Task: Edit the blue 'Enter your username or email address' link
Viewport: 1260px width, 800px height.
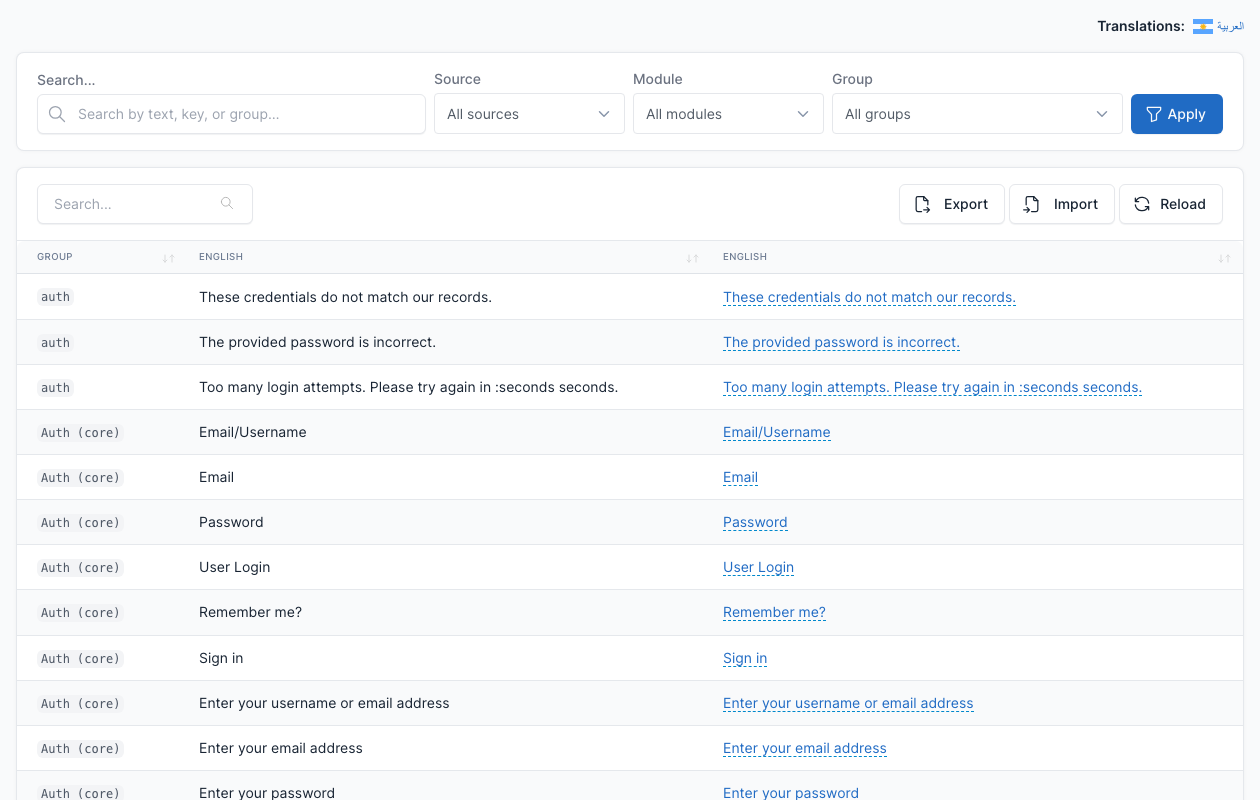Action: [848, 703]
